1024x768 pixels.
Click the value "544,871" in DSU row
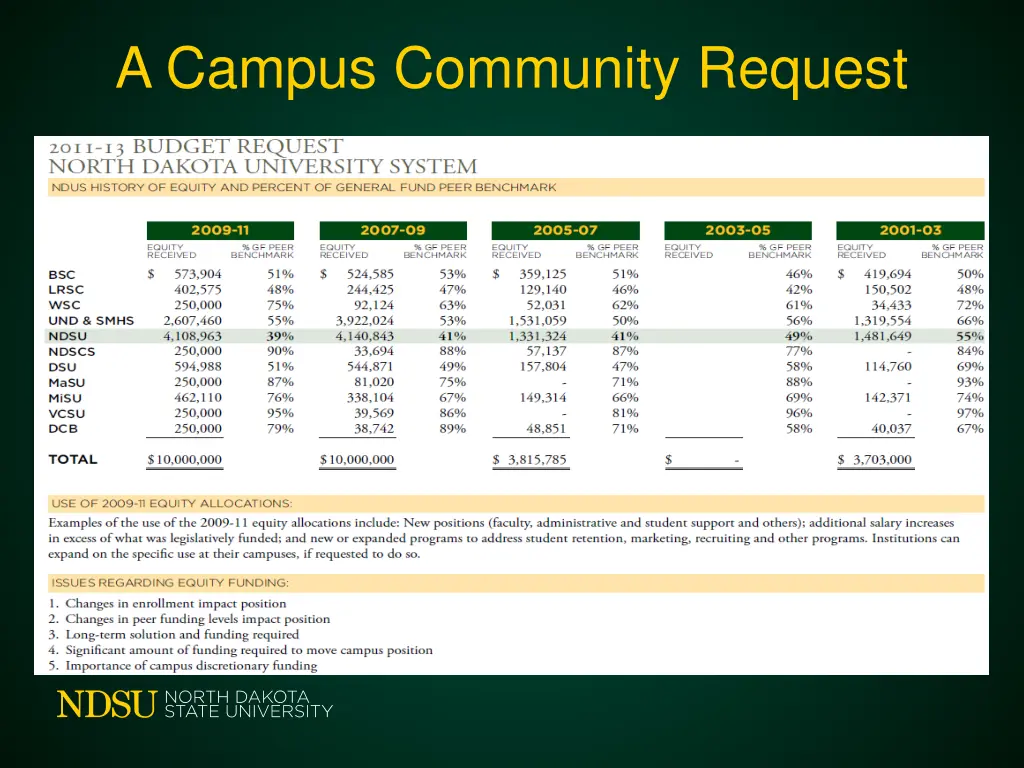[370, 367]
